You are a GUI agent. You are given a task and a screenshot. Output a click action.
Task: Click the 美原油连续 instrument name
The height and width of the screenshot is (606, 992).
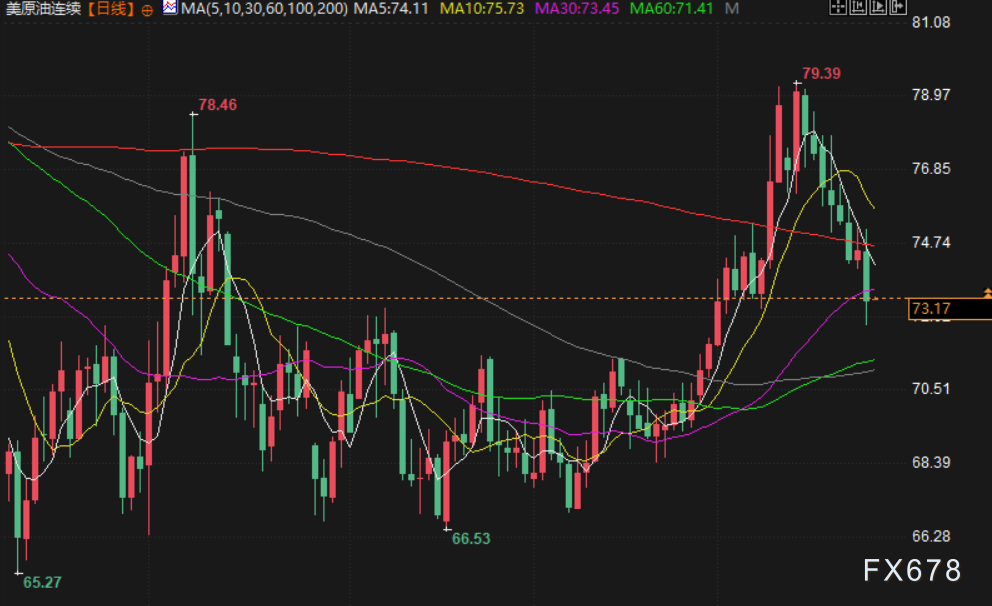click(42, 9)
